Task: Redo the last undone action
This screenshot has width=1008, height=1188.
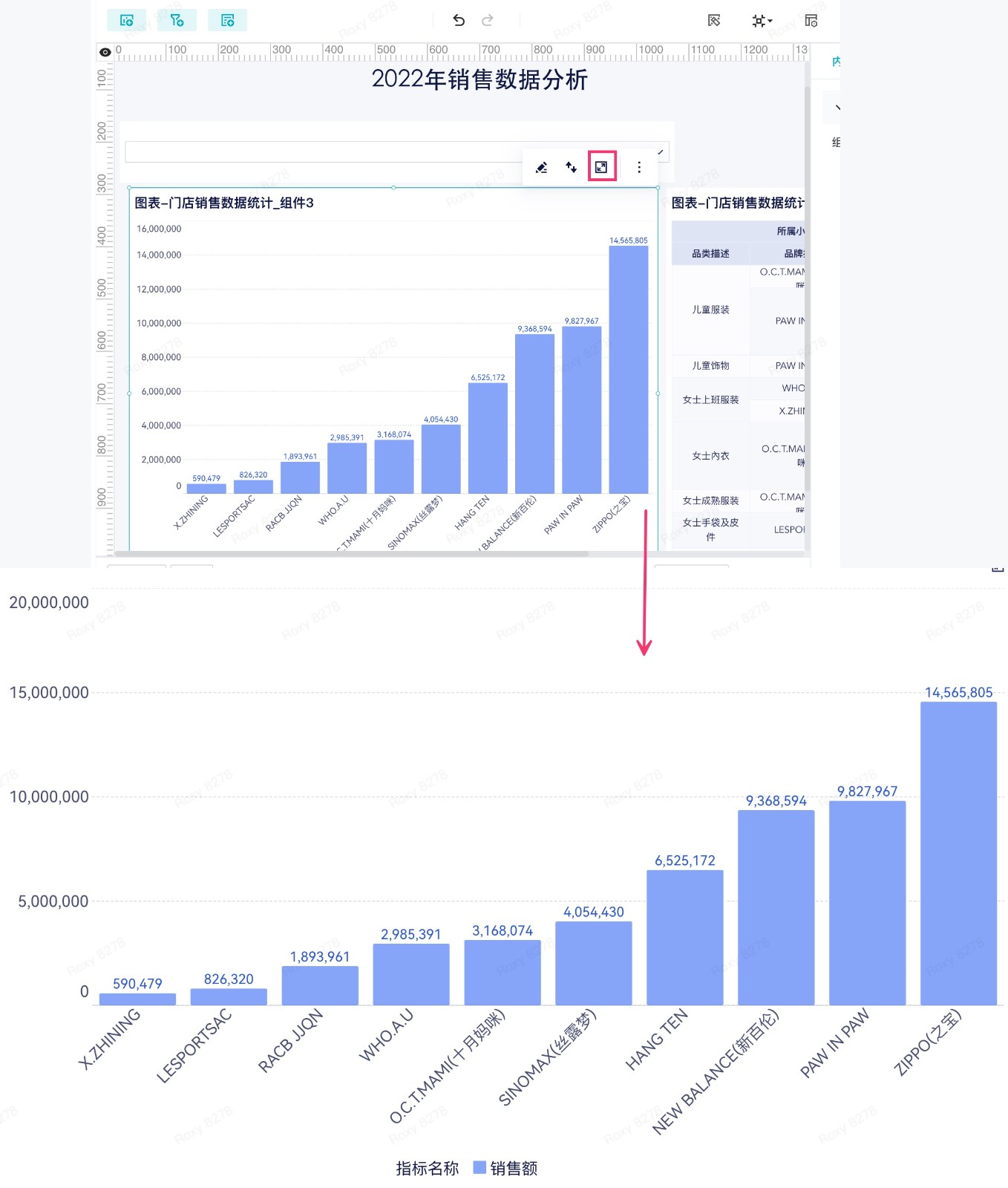Action: point(488,20)
